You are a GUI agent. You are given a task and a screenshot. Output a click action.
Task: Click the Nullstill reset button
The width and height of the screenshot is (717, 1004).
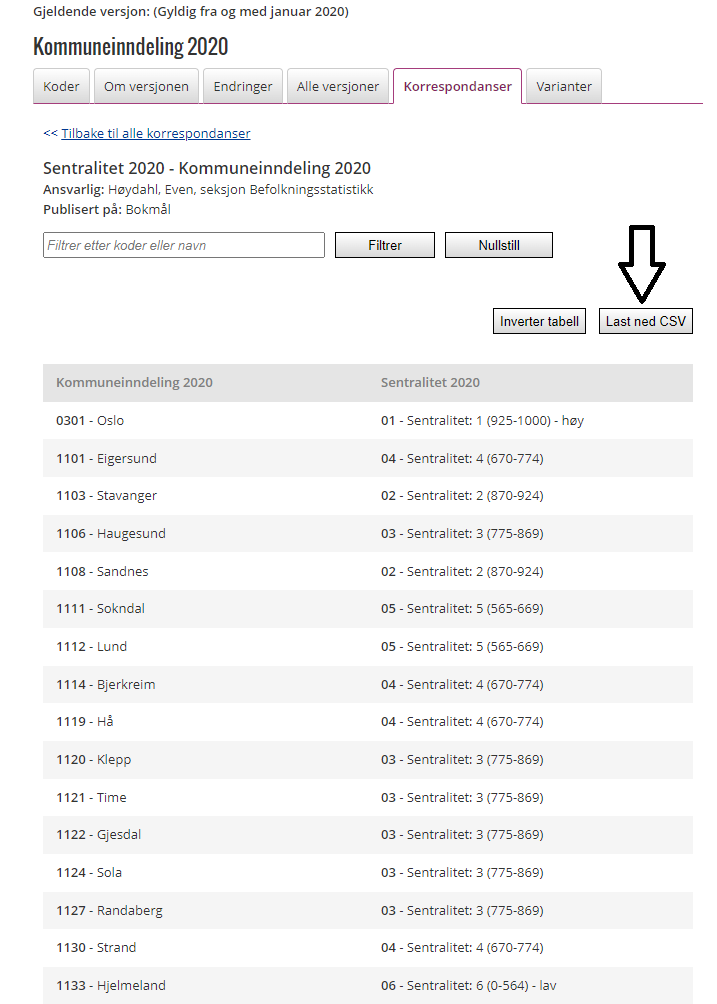tap(498, 245)
